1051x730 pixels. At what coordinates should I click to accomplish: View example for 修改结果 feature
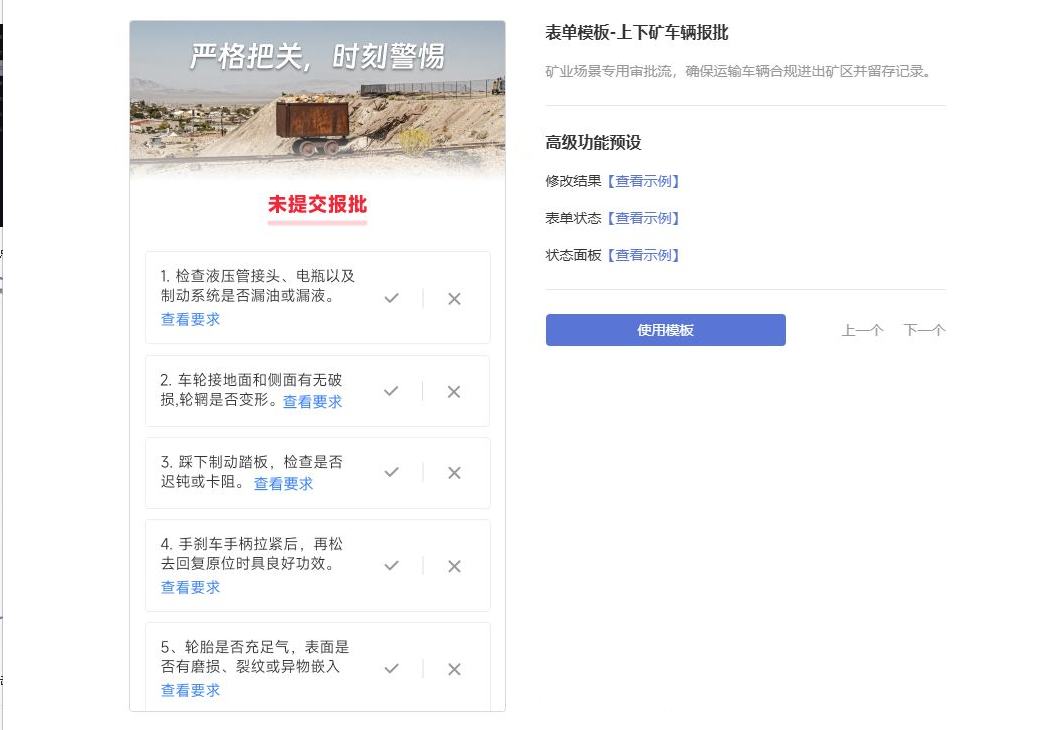tap(643, 181)
